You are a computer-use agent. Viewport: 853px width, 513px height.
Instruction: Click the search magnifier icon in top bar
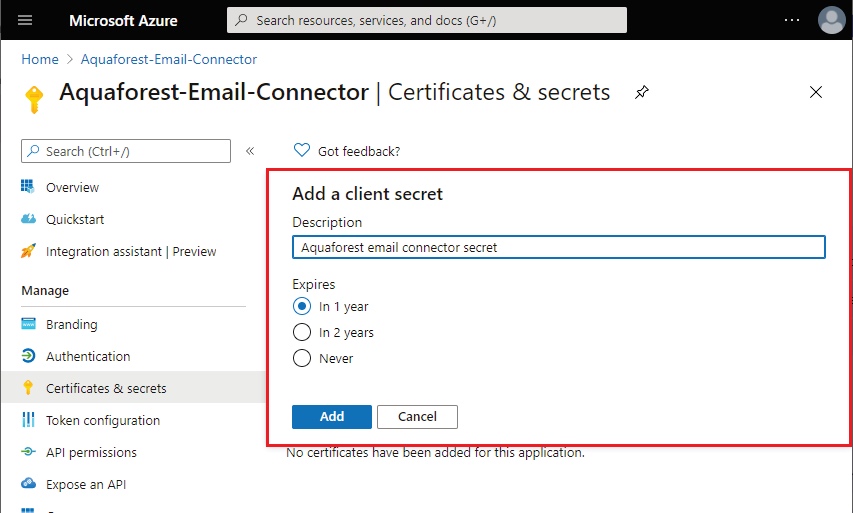click(x=242, y=20)
